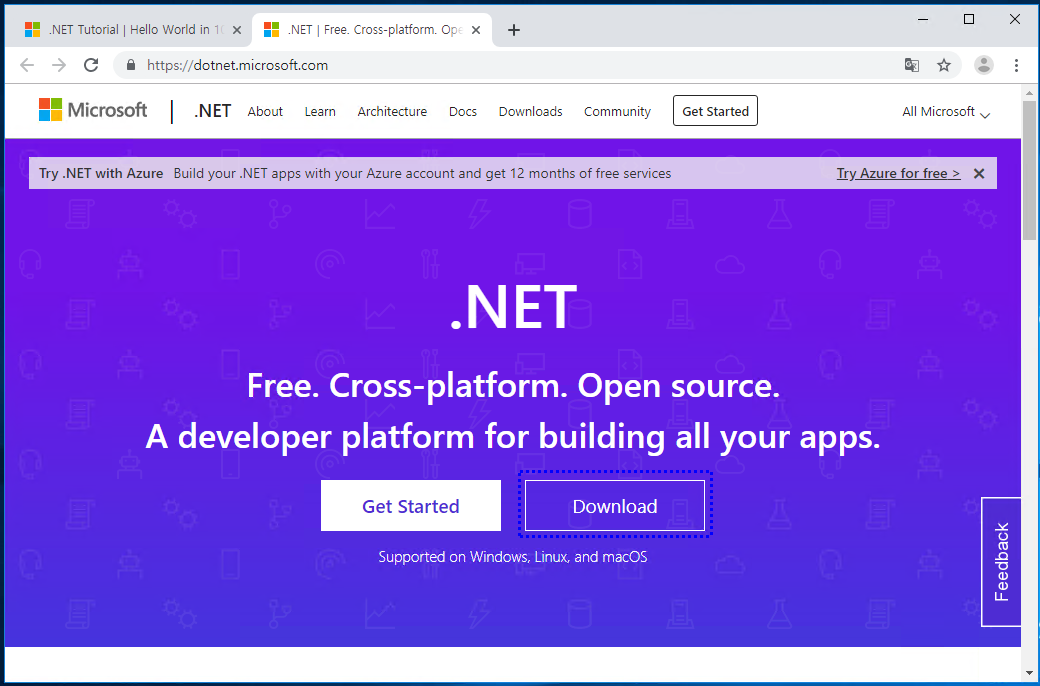Close the '.NET | Free. Cross-platform' tab
The image size is (1040, 686).
pyautogui.click(x=476, y=30)
